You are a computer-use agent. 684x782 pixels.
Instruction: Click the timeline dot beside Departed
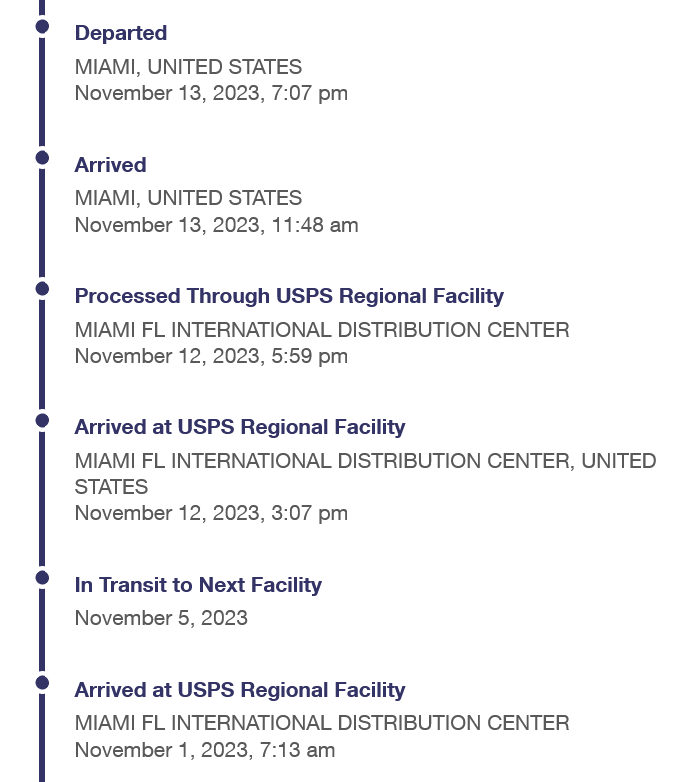tap(42, 26)
